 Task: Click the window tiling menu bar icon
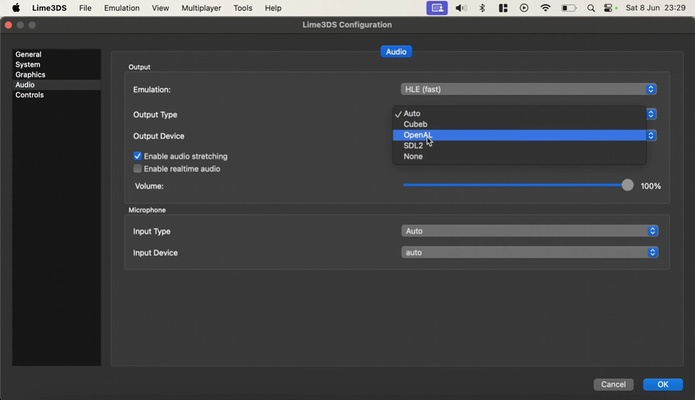(503, 8)
